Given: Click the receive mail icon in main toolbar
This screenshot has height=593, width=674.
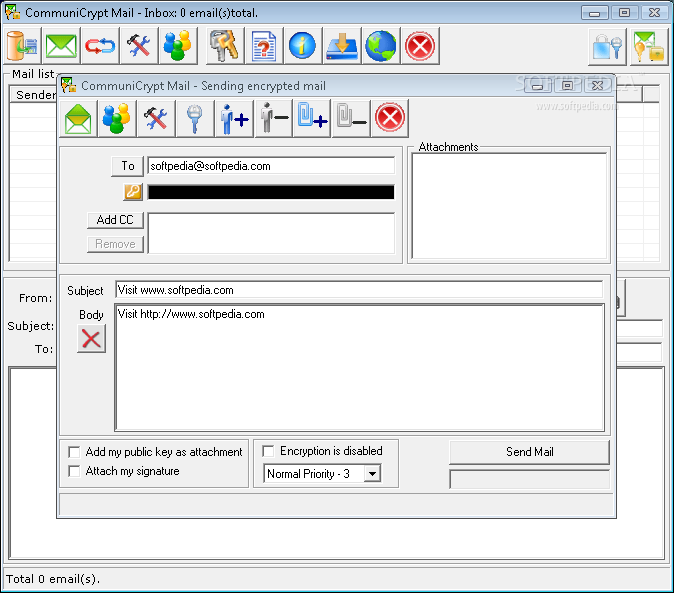Looking at the screenshot, I should 22,46.
